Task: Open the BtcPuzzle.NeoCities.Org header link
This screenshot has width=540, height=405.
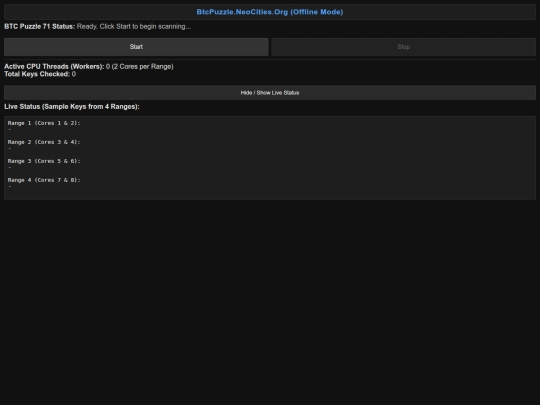Action: (270, 12)
